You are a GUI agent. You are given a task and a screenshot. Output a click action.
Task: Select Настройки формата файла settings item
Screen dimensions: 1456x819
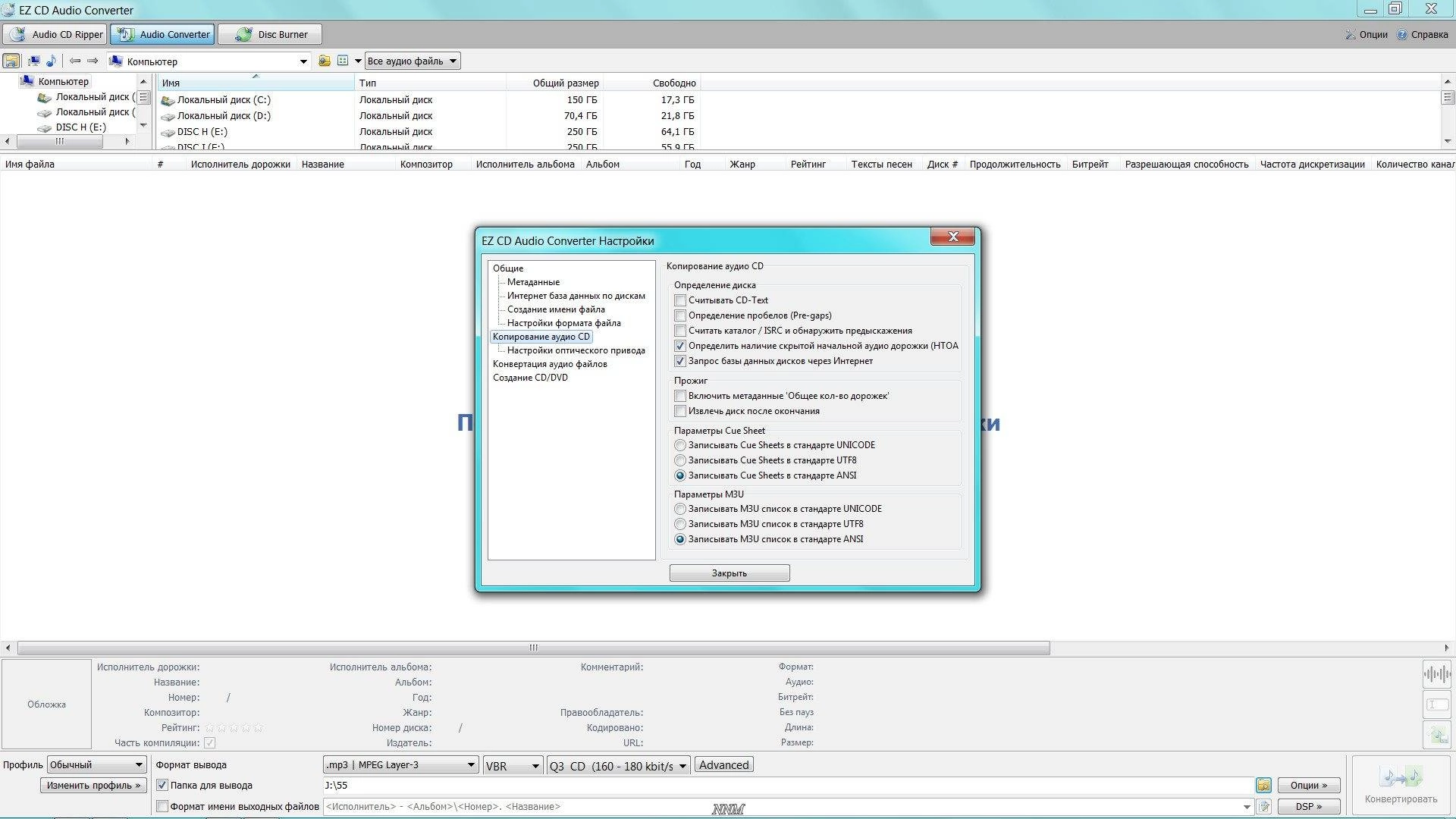[x=563, y=323]
